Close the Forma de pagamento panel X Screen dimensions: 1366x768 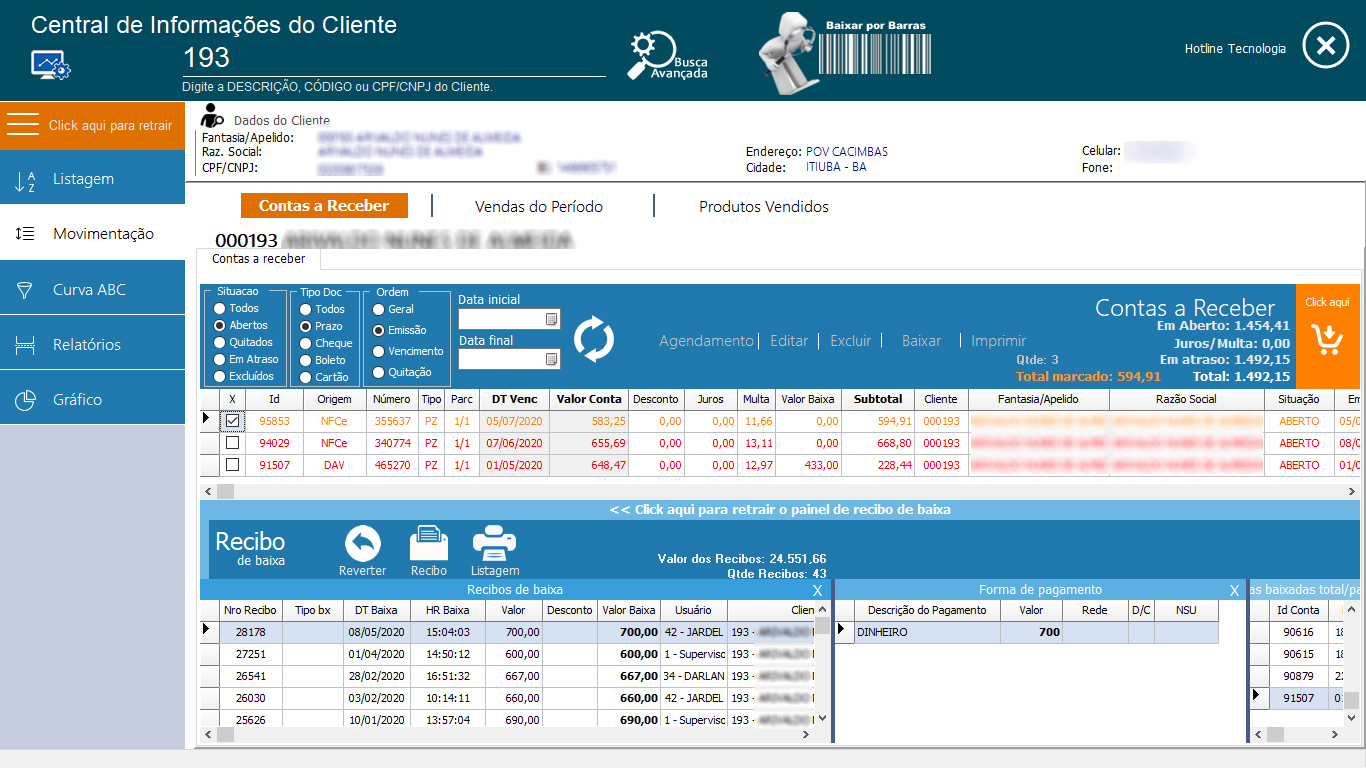[x=1234, y=590]
